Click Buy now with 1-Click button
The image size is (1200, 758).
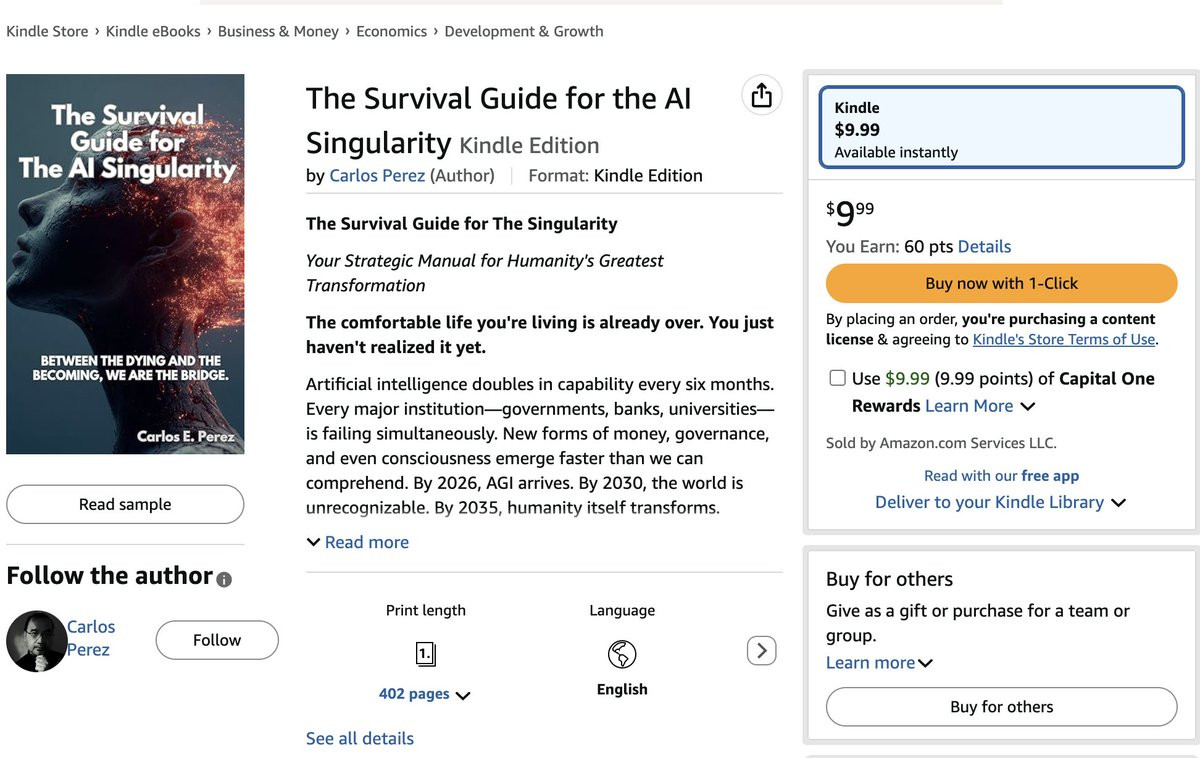[x=1001, y=283]
